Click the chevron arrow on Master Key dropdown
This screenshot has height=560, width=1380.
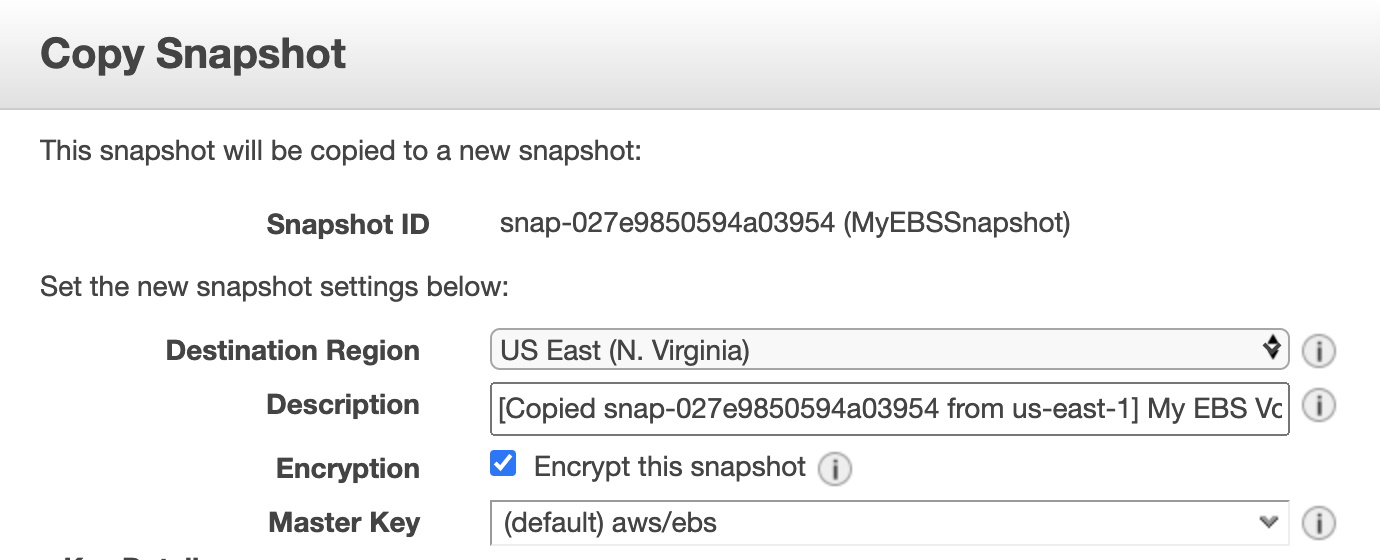1269,522
